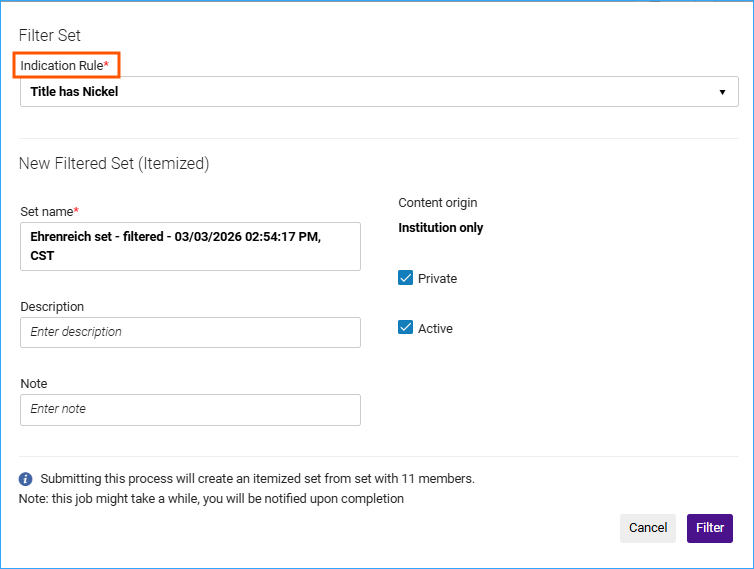Select the Institution only text
This screenshot has height=569, width=754.
coord(440,228)
